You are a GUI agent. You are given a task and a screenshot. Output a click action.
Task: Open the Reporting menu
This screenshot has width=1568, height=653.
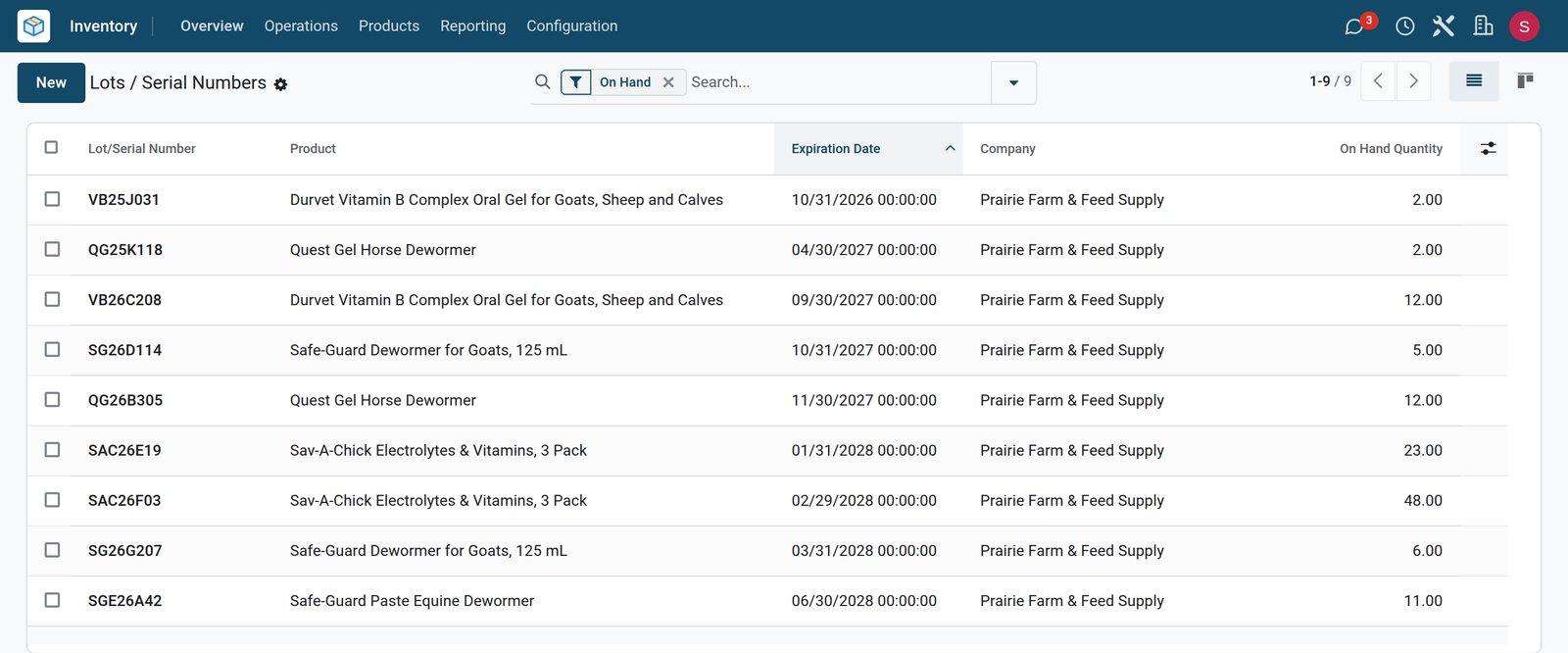[472, 26]
